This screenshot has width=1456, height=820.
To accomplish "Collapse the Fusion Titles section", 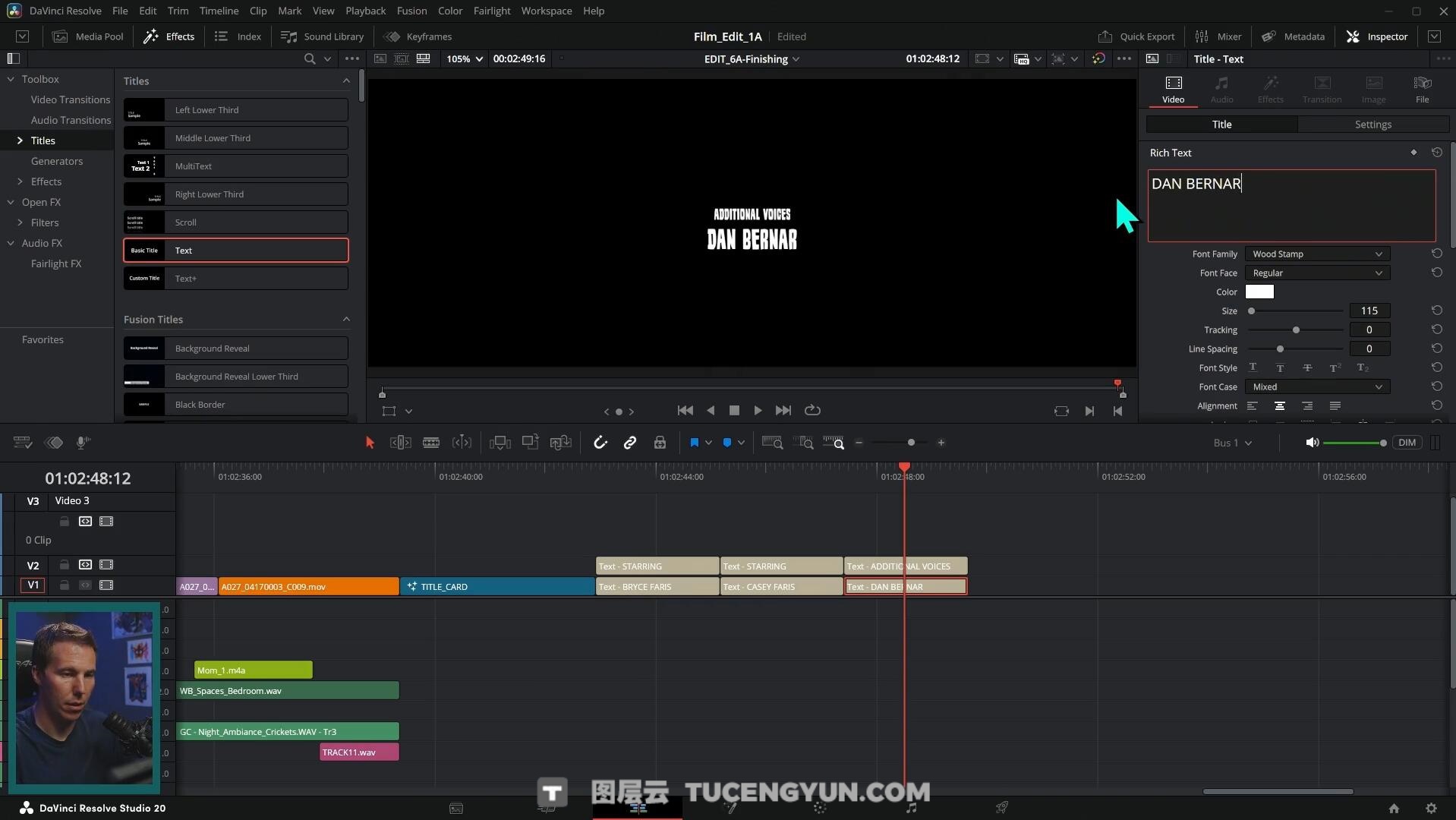I will pos(346,320).
